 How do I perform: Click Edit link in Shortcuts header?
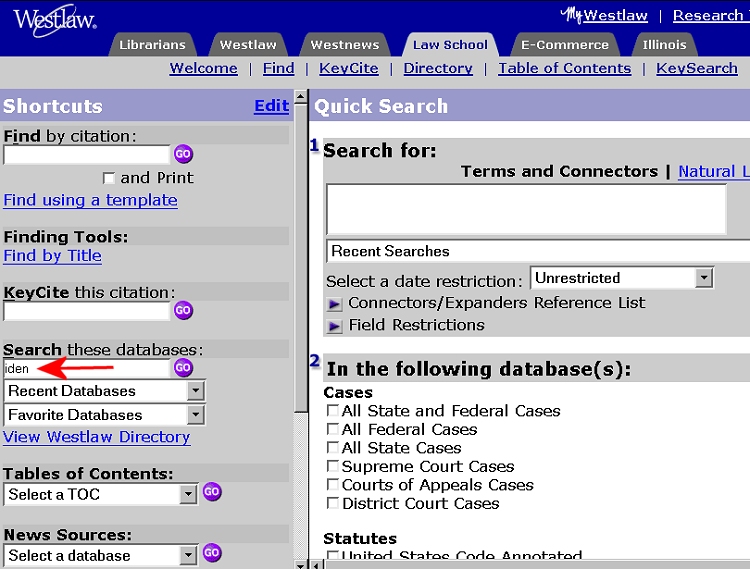[x=271, y=106]
